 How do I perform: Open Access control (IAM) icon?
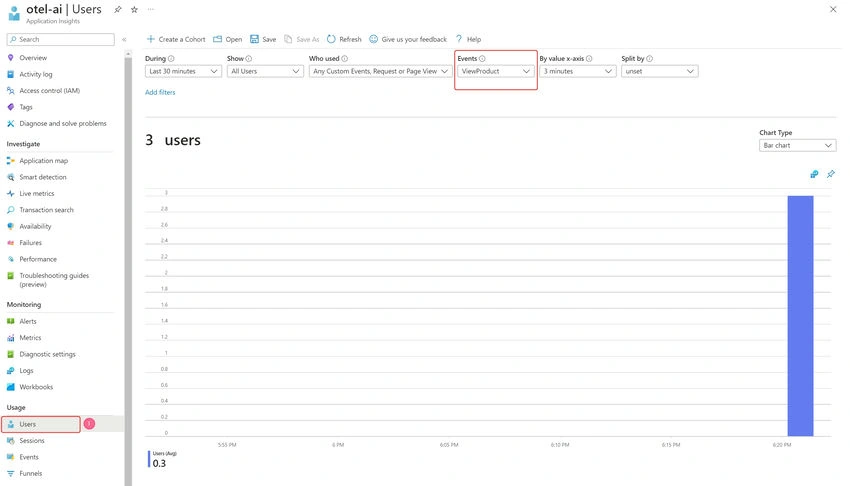coord(10,90)
